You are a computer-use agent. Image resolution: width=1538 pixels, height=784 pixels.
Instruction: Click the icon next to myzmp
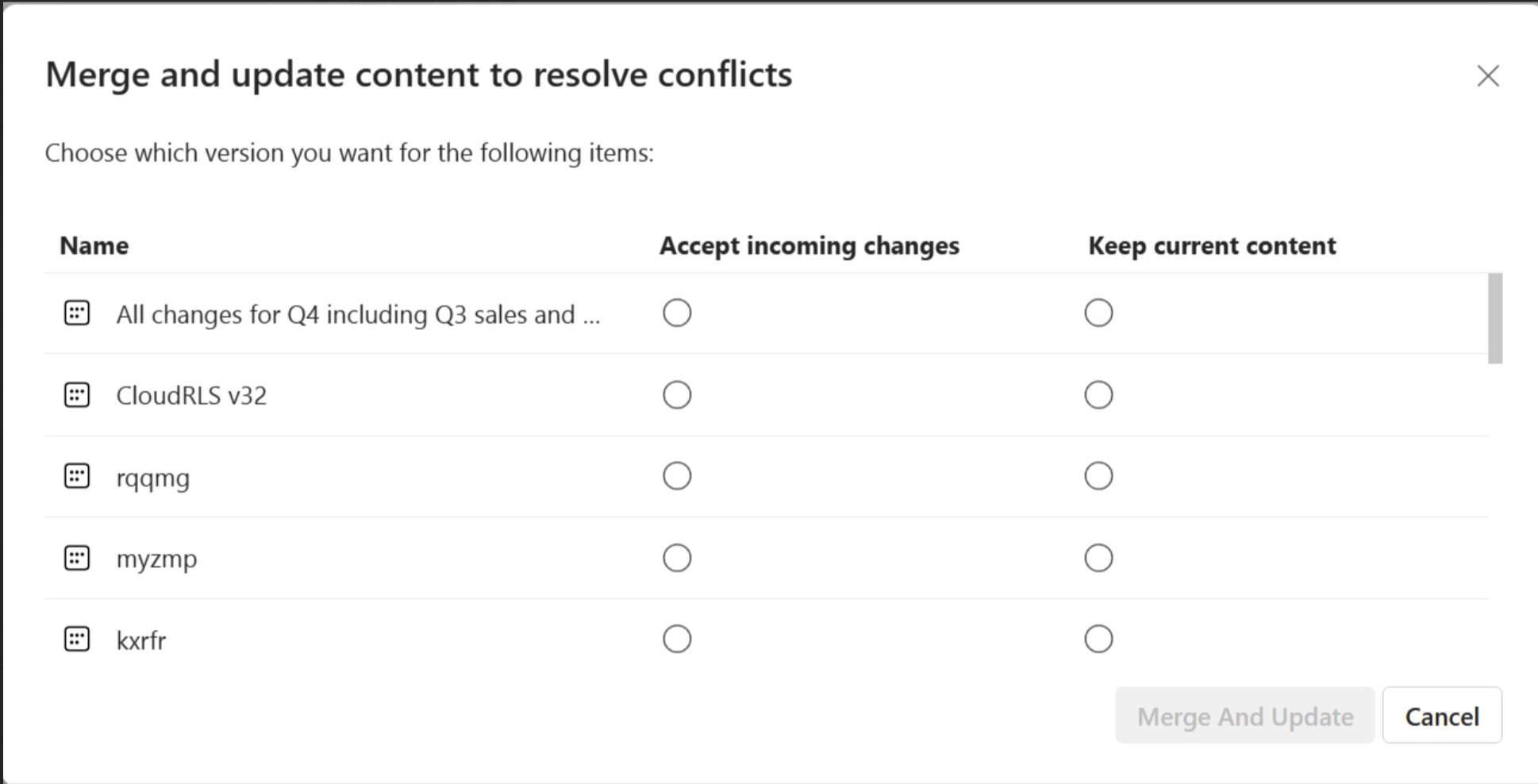(x=77, y=558)
